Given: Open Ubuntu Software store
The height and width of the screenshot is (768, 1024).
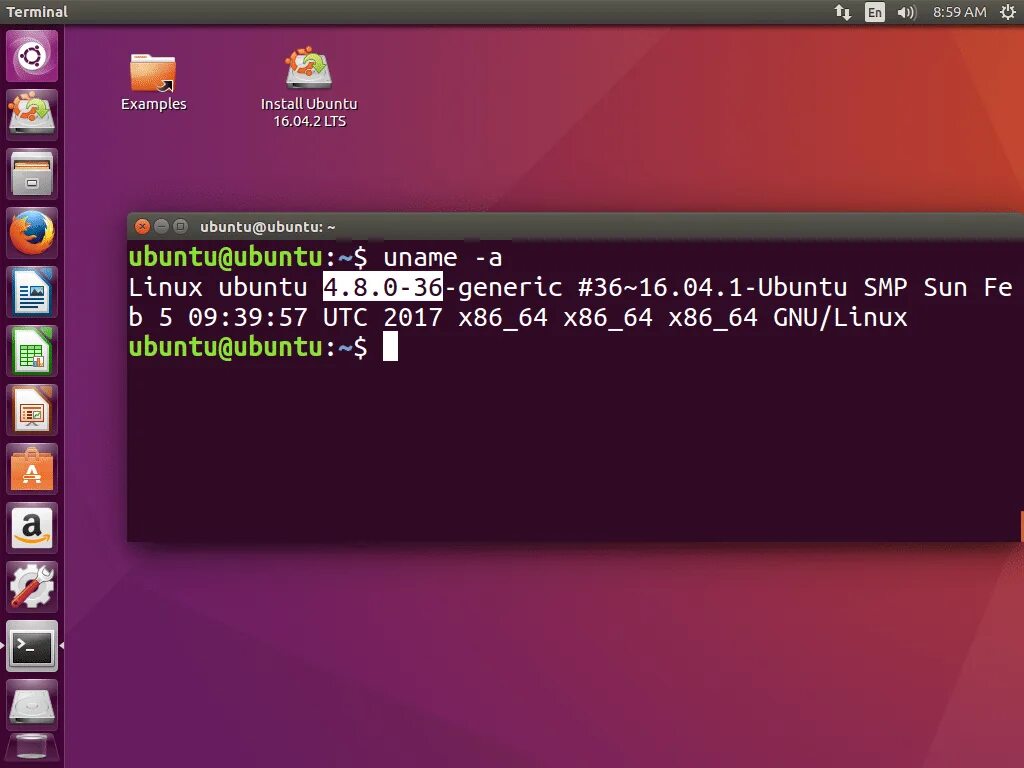Looking at the screenshot, I should coord(32,469).
